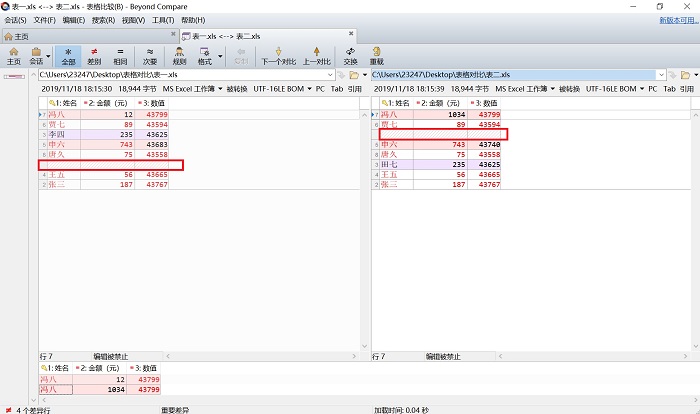Click the 4 个差异行 status icon
The image size is (700, 414).
[9, 410]
